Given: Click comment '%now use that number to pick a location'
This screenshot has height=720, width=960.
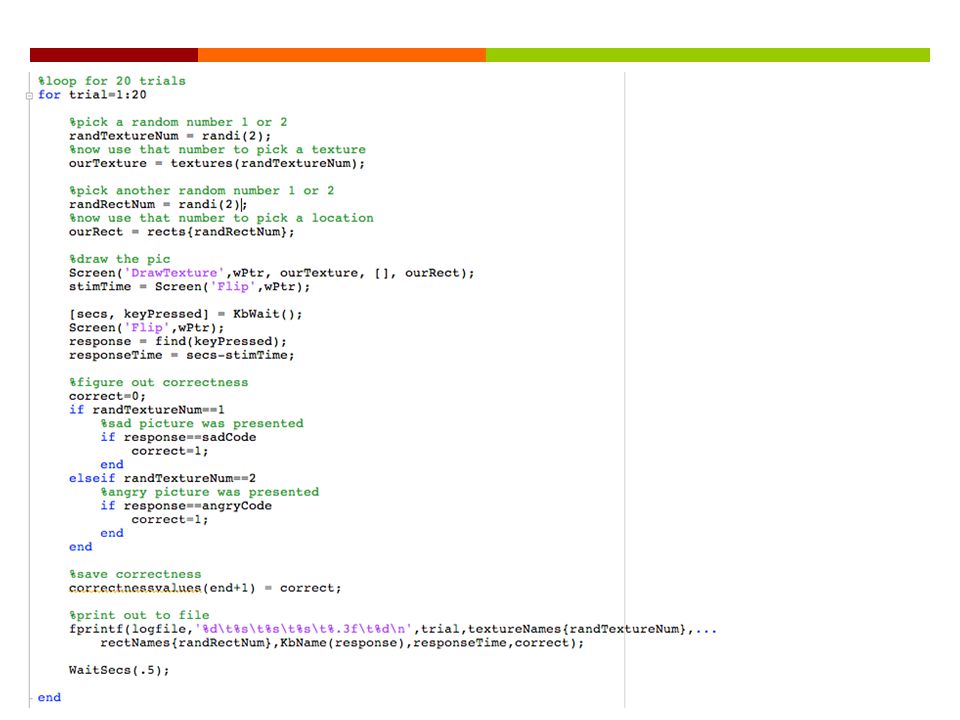Looking at the screenshot, I should coord(221,218).
